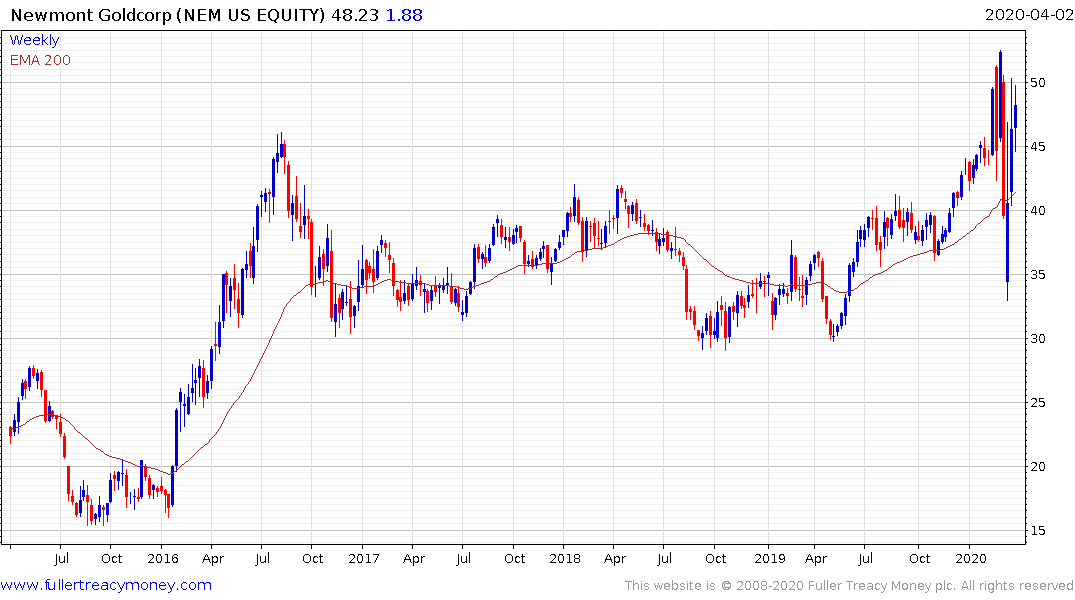Select the 2020 time axis label
The width and height of the screenshot is (1075, 600).
pyautogui.click(x=971, y=558)
